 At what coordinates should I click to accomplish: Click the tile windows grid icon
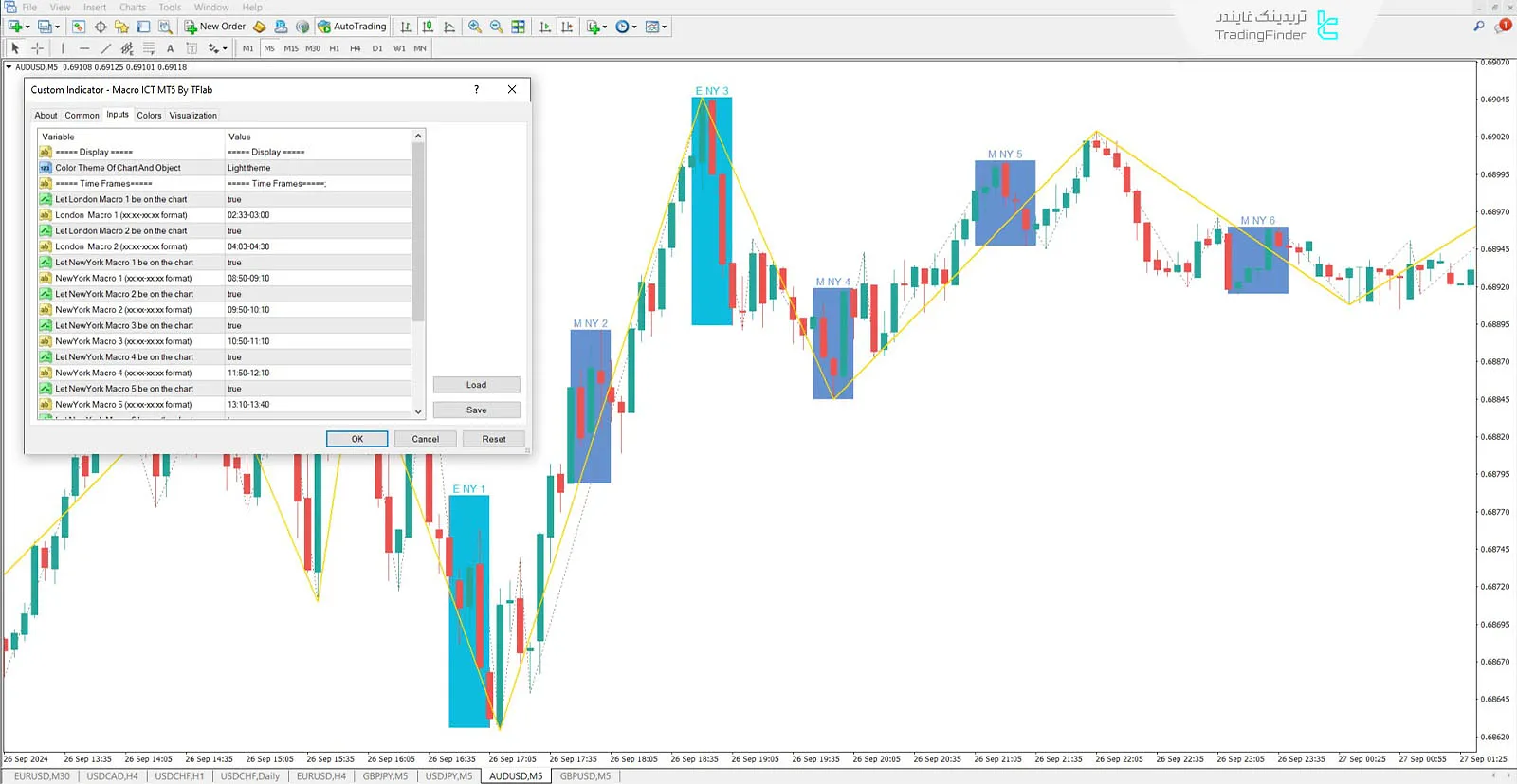tap(518, 27)
